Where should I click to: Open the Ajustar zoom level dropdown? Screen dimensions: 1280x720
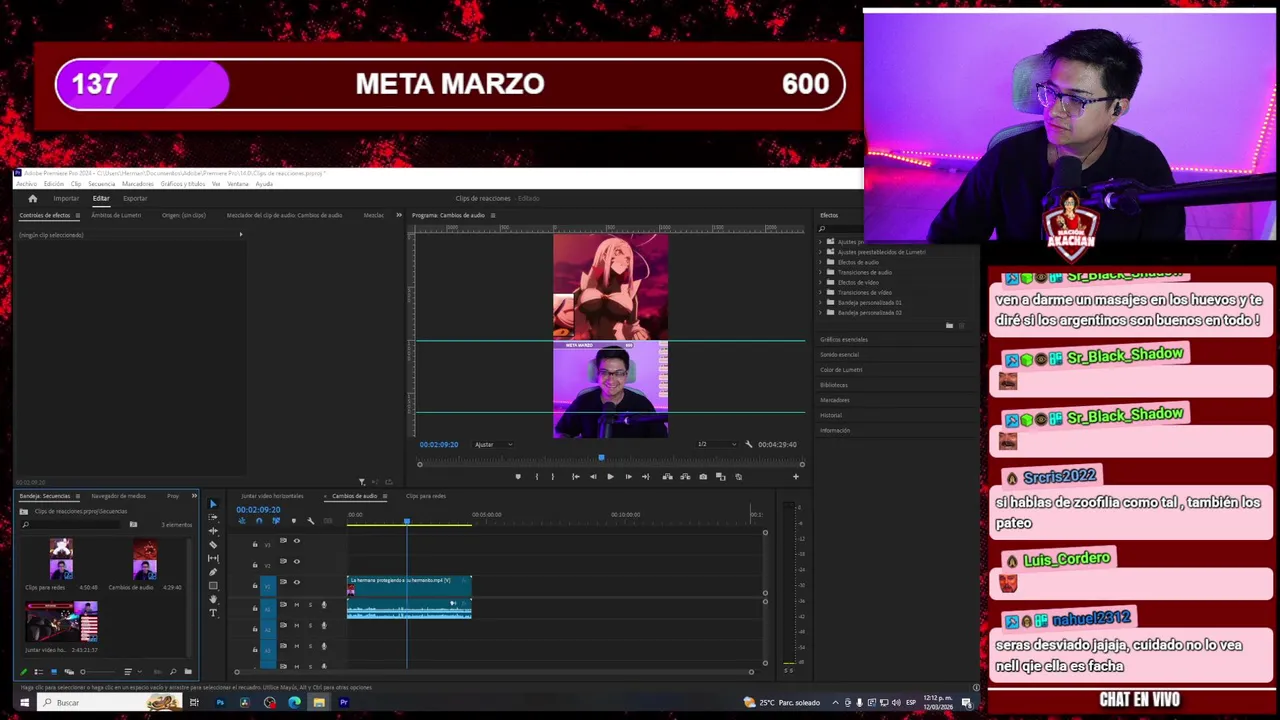493,444
